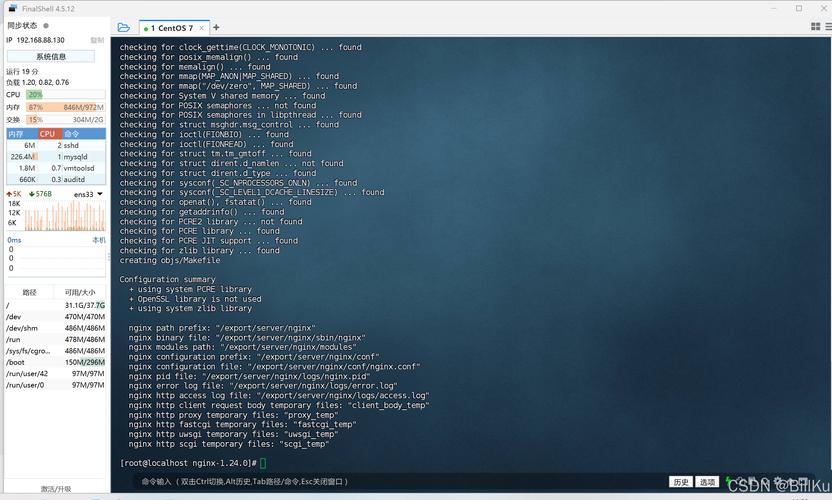Click the FinalShell app icon in title bar
Viewport: 832px width, 500px height.
click(x=12, y=8)
